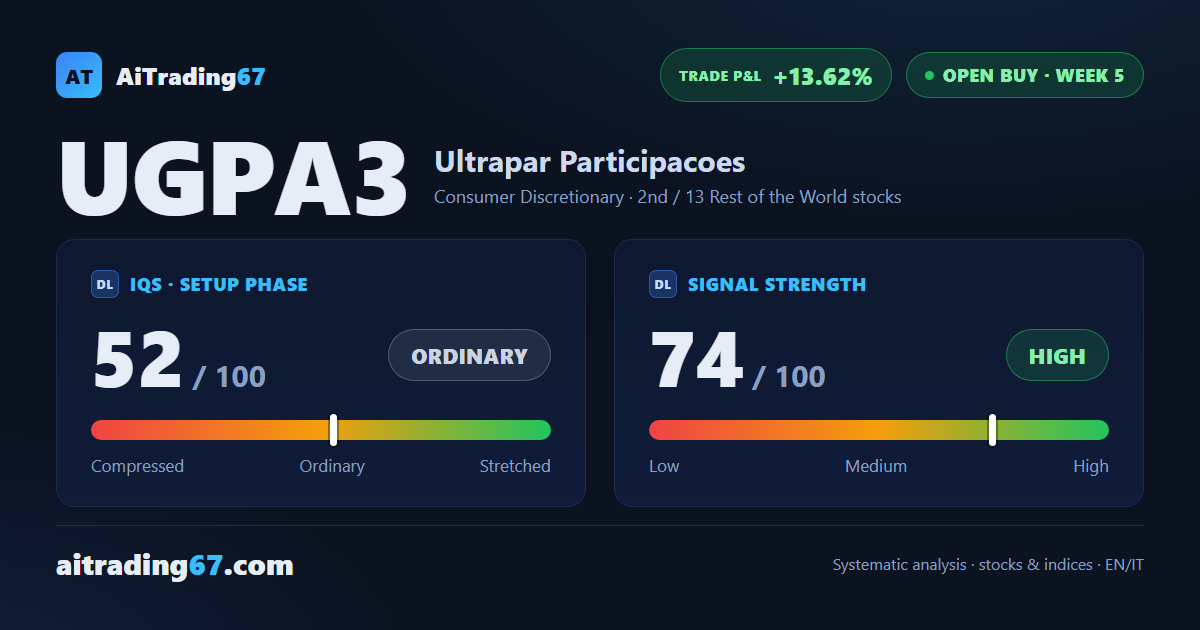Click the green status dot in Open Buy badge
The width and height of the screenshot is (1200, 630).
929,75
